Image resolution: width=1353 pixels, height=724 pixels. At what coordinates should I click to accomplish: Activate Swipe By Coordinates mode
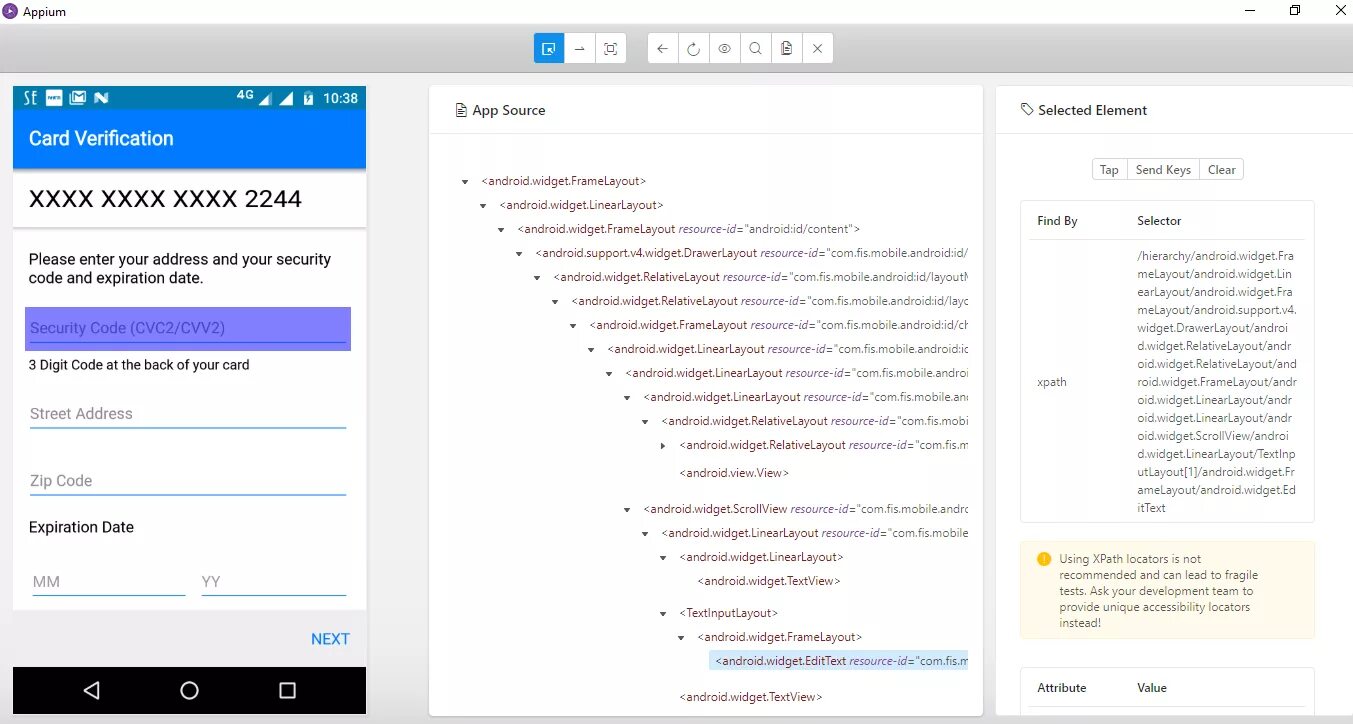[580, 48]
